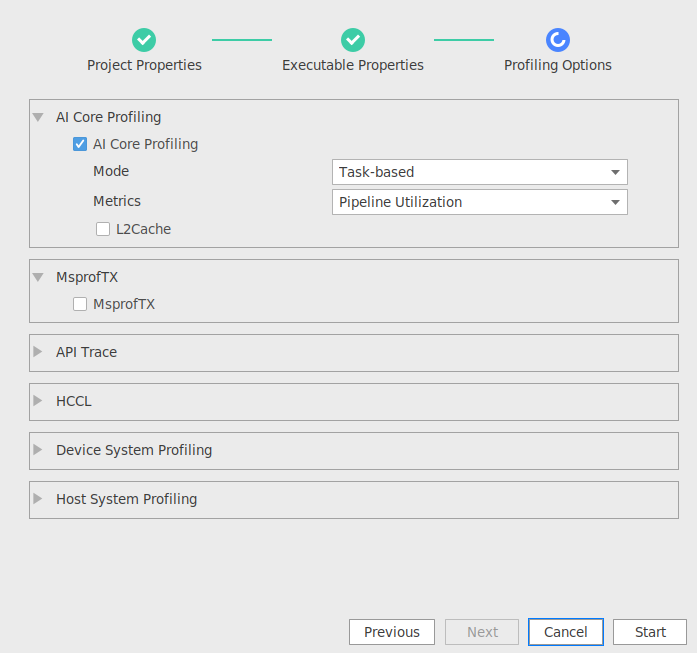The height and width of the screenshot is (653, 697).
Task: Expand the API Trace section
Action: [38, 352]
